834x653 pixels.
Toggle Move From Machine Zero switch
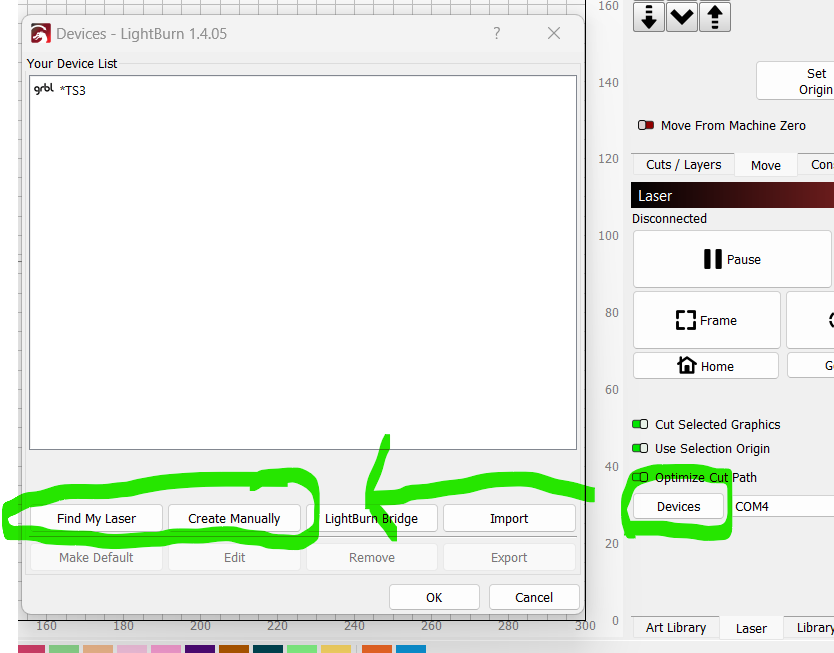(x=646, y=125)
